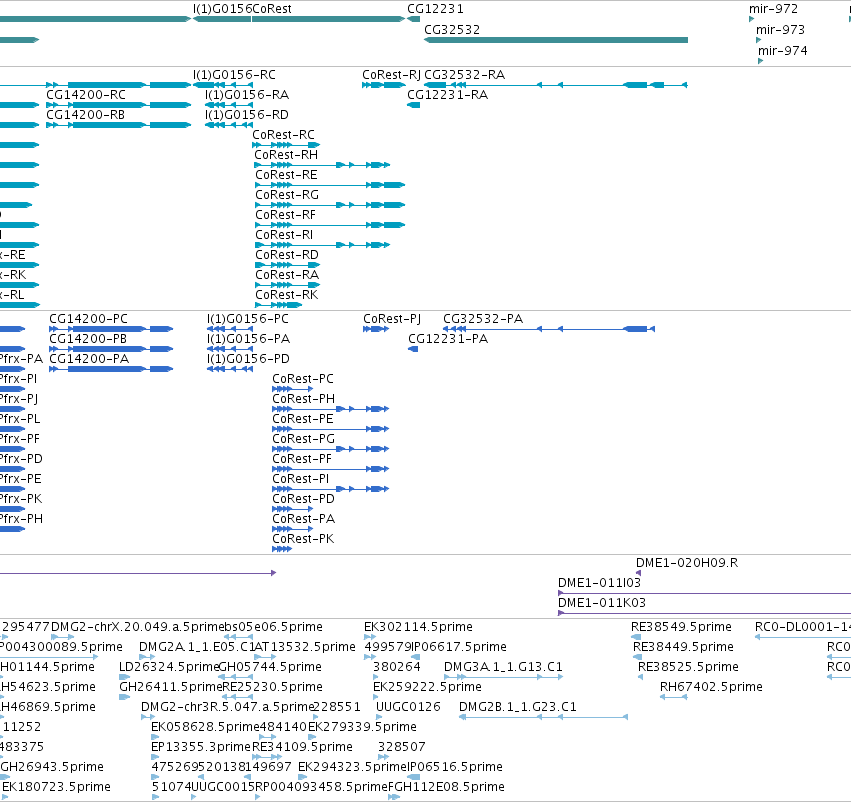Click the CG14200-PC protein label

[88, 319]
